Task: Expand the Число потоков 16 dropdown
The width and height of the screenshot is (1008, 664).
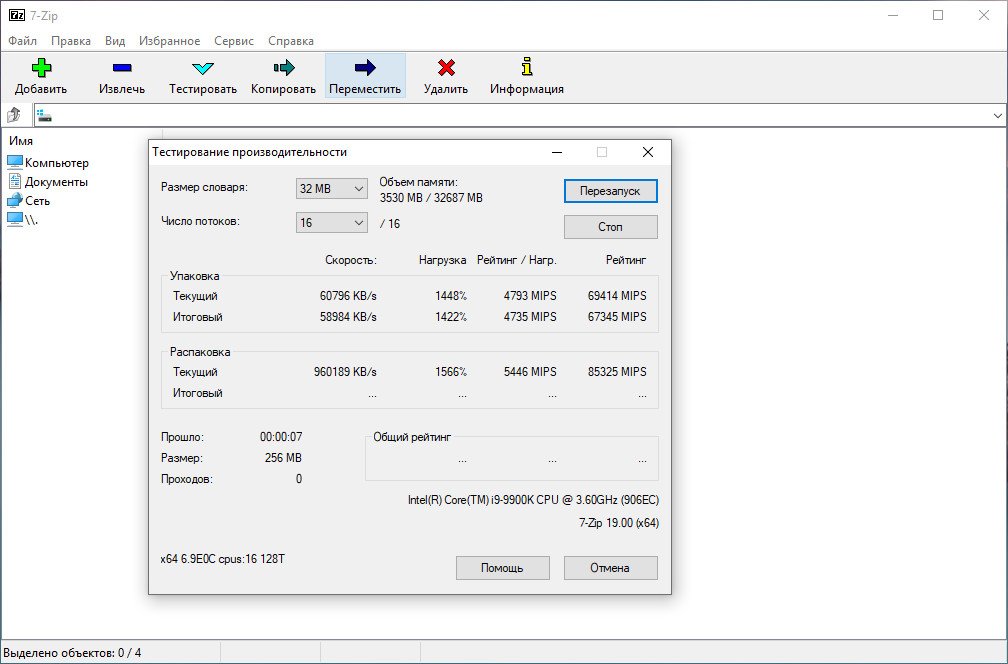Action: point(332,222)
